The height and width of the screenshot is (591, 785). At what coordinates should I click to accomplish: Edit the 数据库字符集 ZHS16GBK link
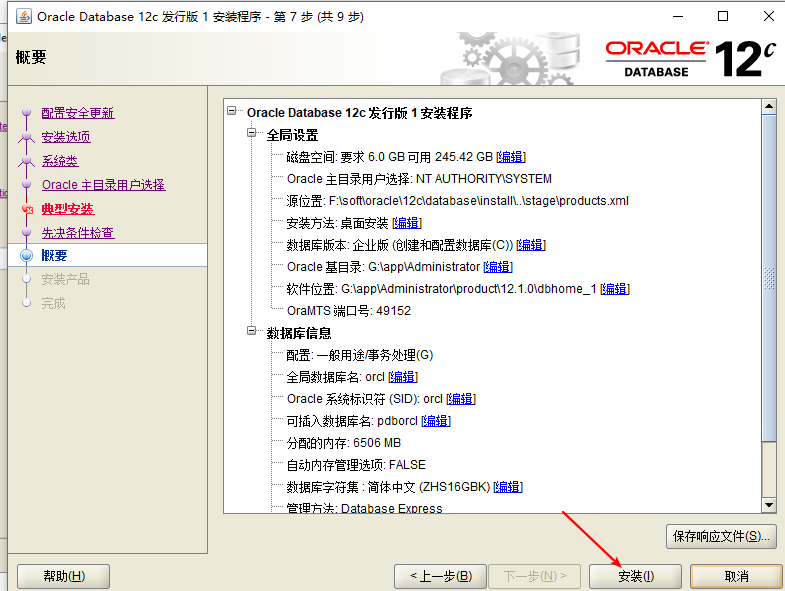point(508,487)
